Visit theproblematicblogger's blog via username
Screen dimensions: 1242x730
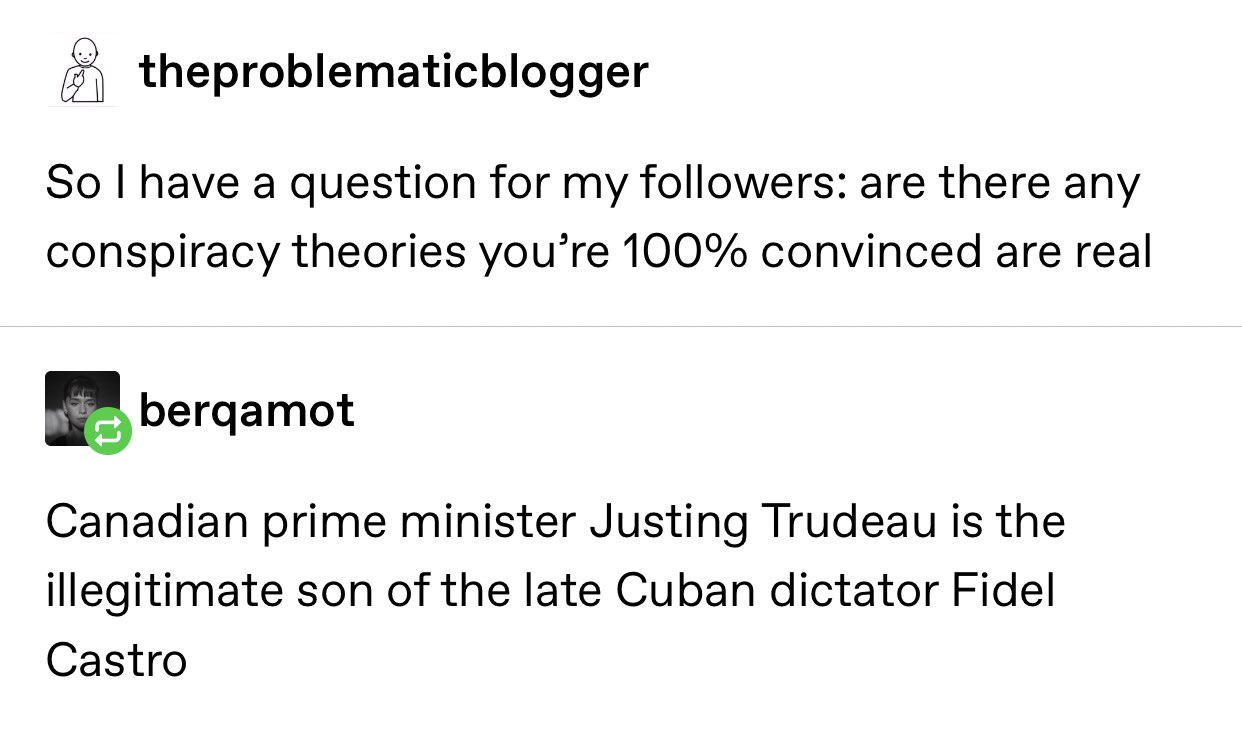[394, 71]
